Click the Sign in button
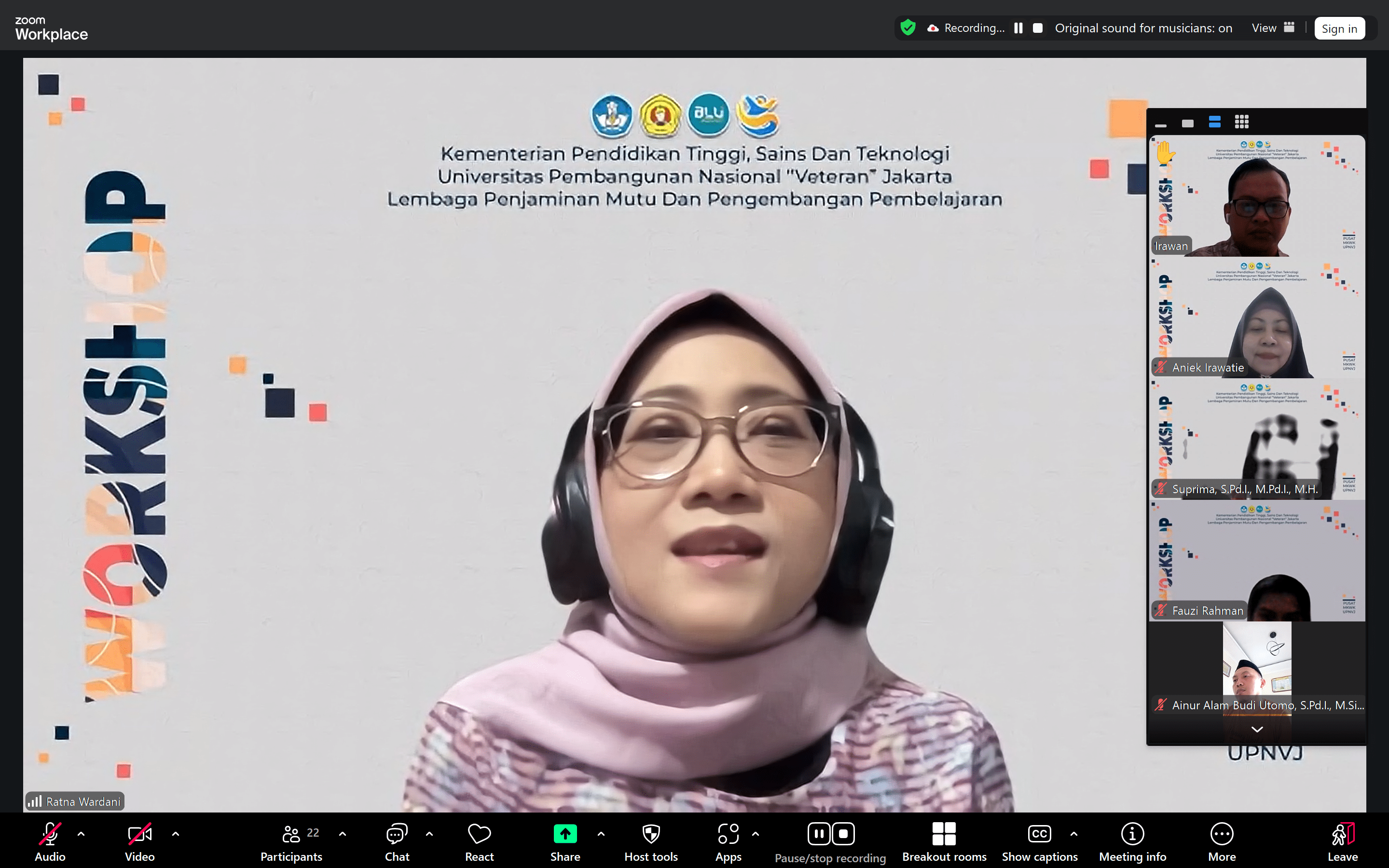The height and width of the screenshot is (868, 1389). [x=1339, y=28]
